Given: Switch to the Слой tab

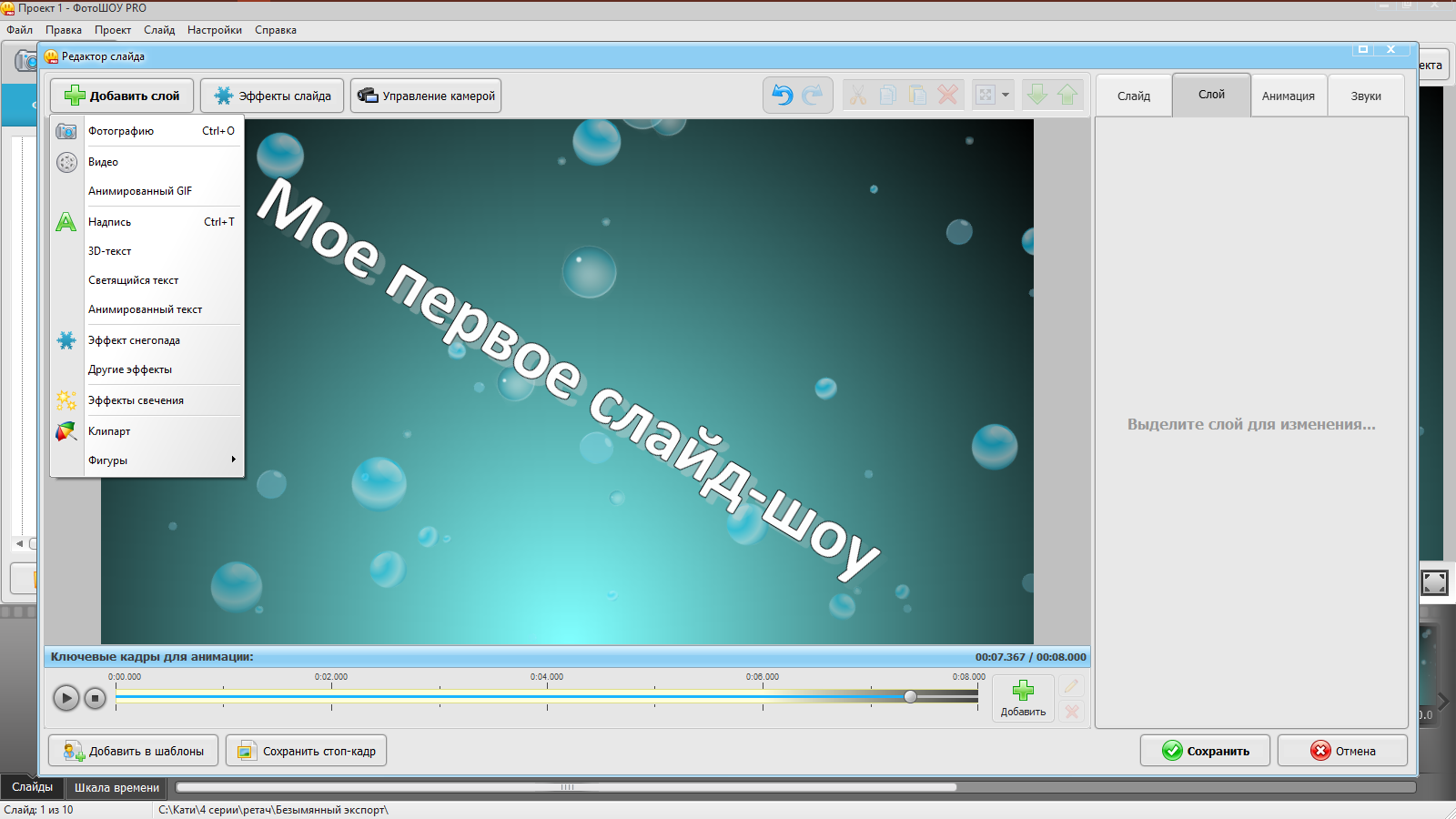Looking at the screenshot, I should pos(1211,95).
